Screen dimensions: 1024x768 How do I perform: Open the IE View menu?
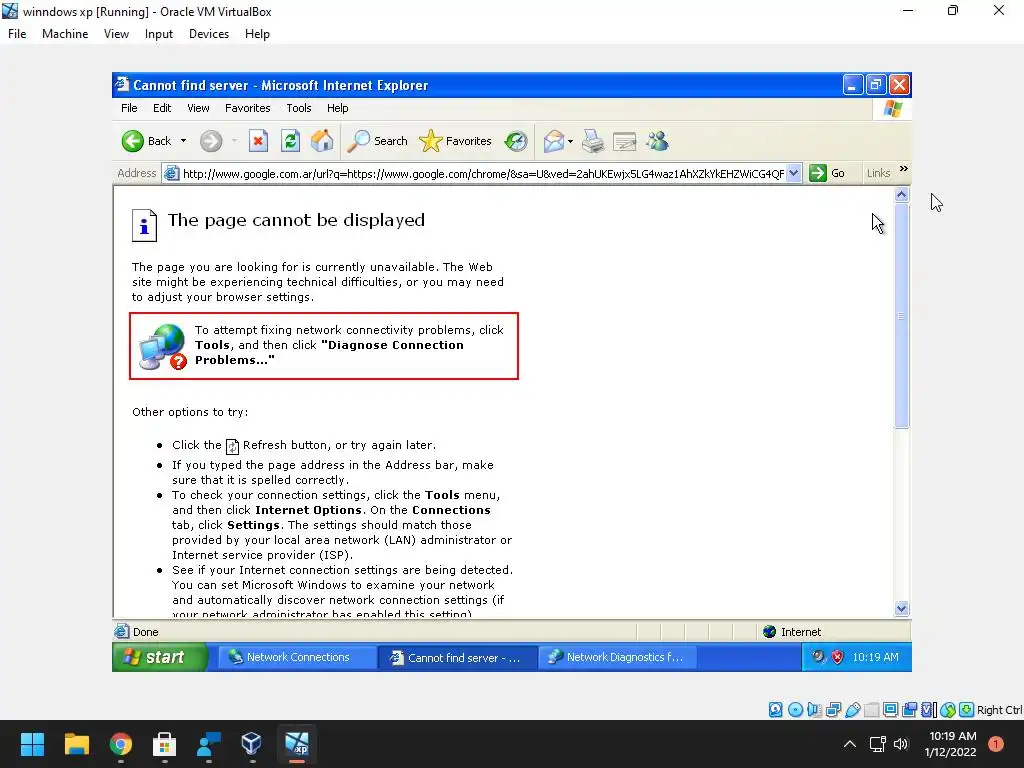(x=198, y=108)
